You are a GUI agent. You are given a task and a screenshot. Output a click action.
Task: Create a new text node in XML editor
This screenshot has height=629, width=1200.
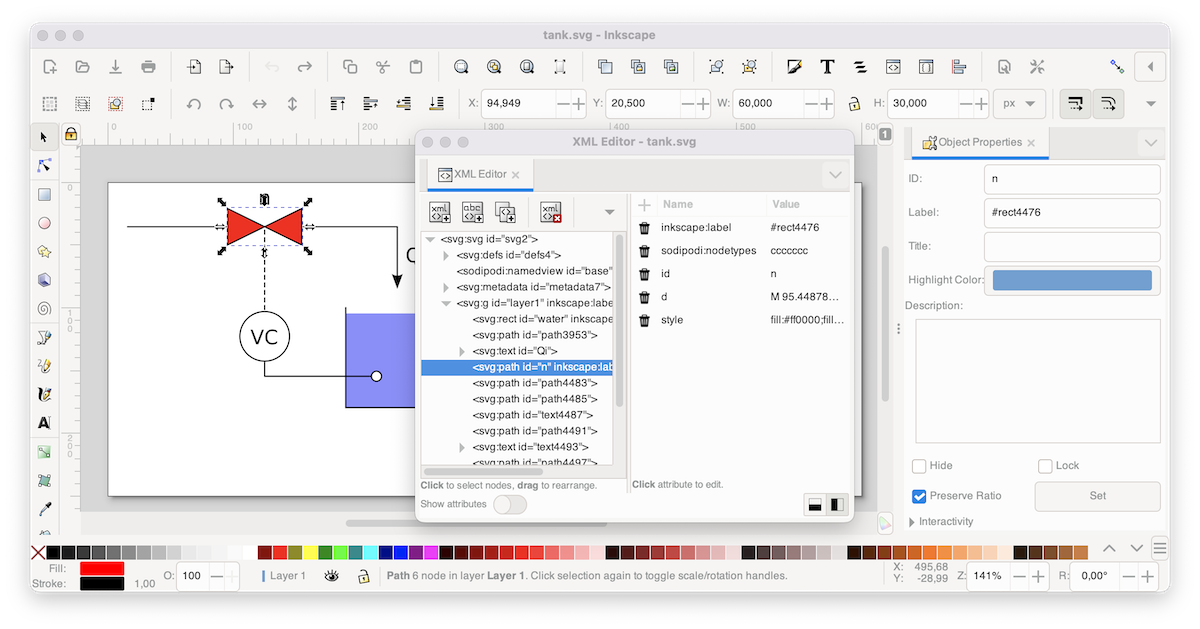click(472, 211)
